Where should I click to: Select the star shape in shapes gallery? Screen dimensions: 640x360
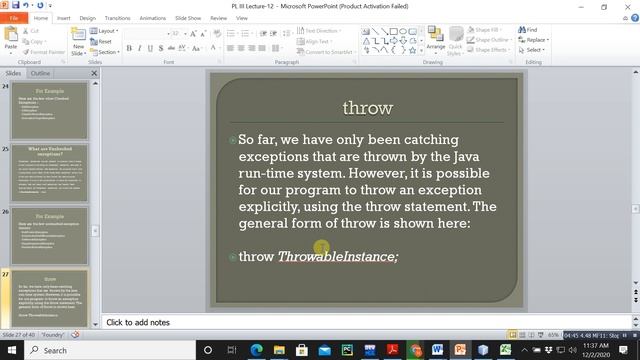point(413,50)
